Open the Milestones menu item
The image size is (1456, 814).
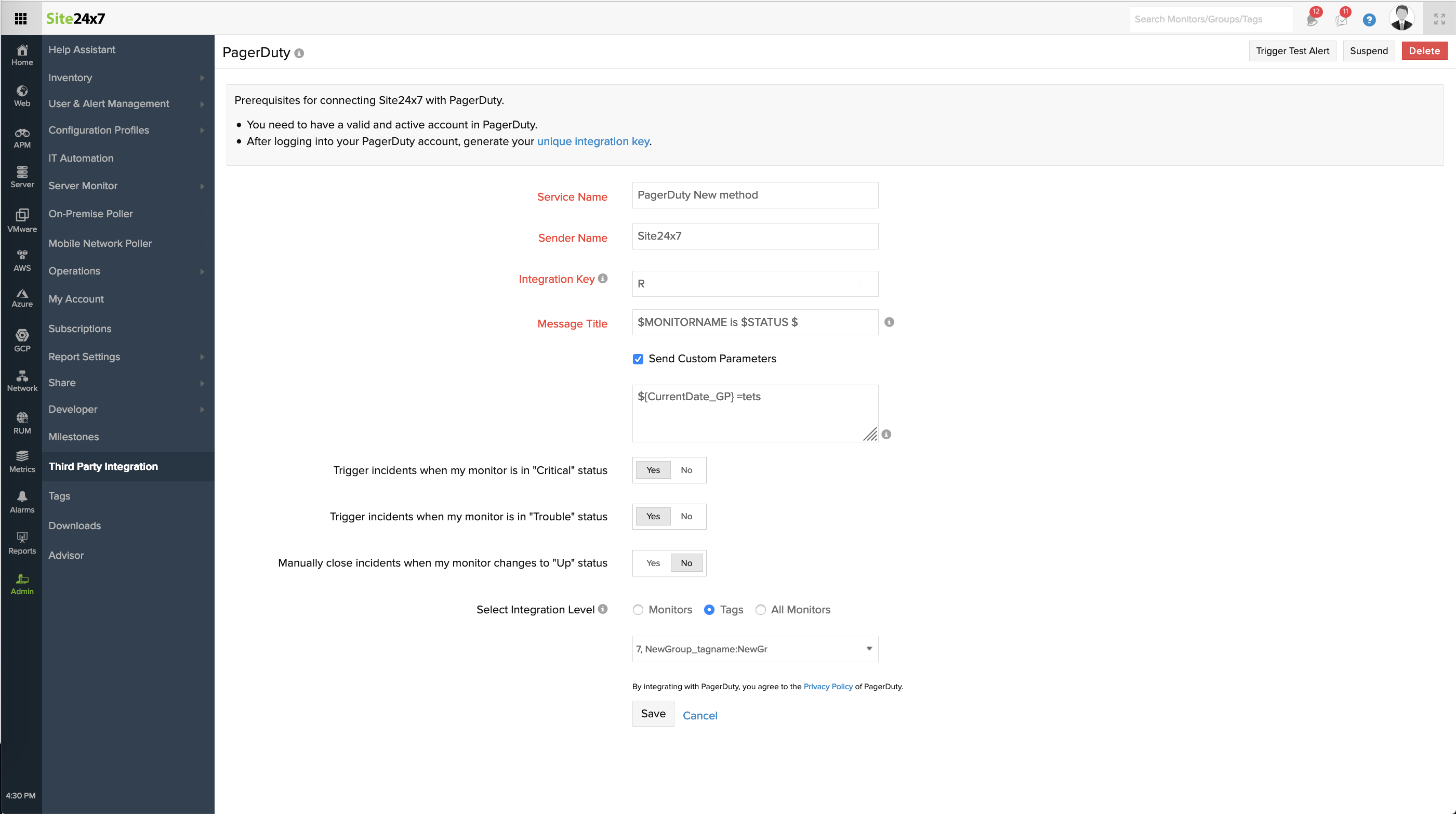[73, 437]
